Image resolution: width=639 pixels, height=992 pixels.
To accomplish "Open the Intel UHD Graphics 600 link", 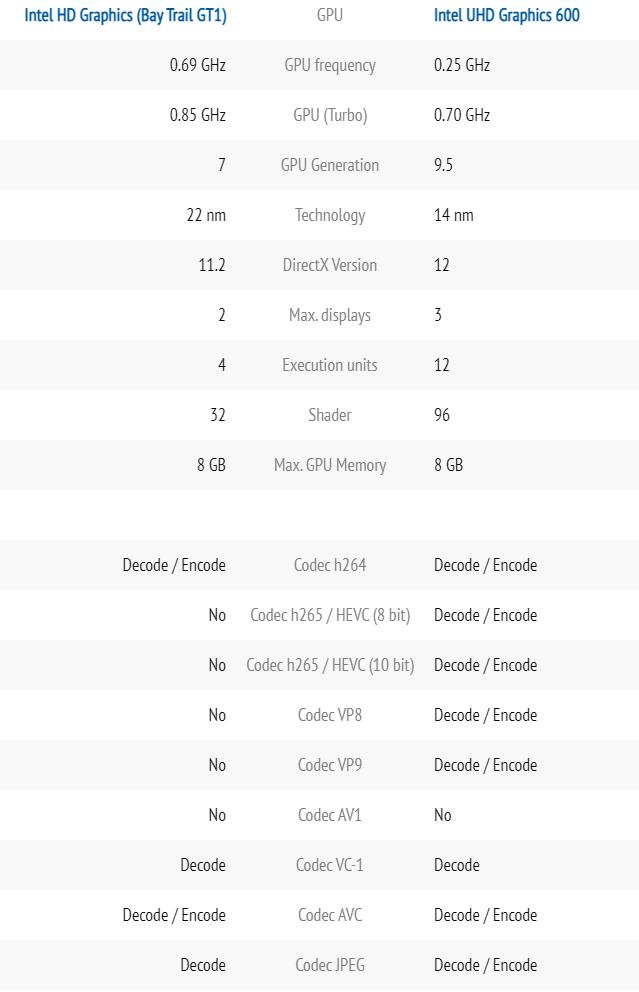I will click(x=506, y=15).
